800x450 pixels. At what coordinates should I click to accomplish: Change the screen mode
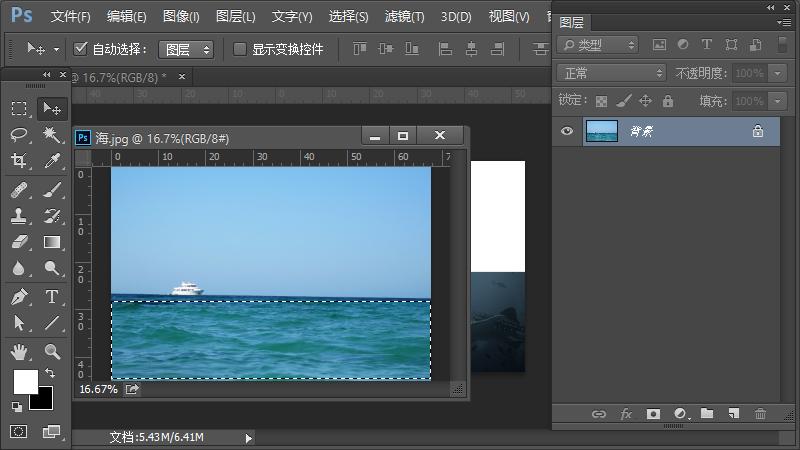coord(51,432)
